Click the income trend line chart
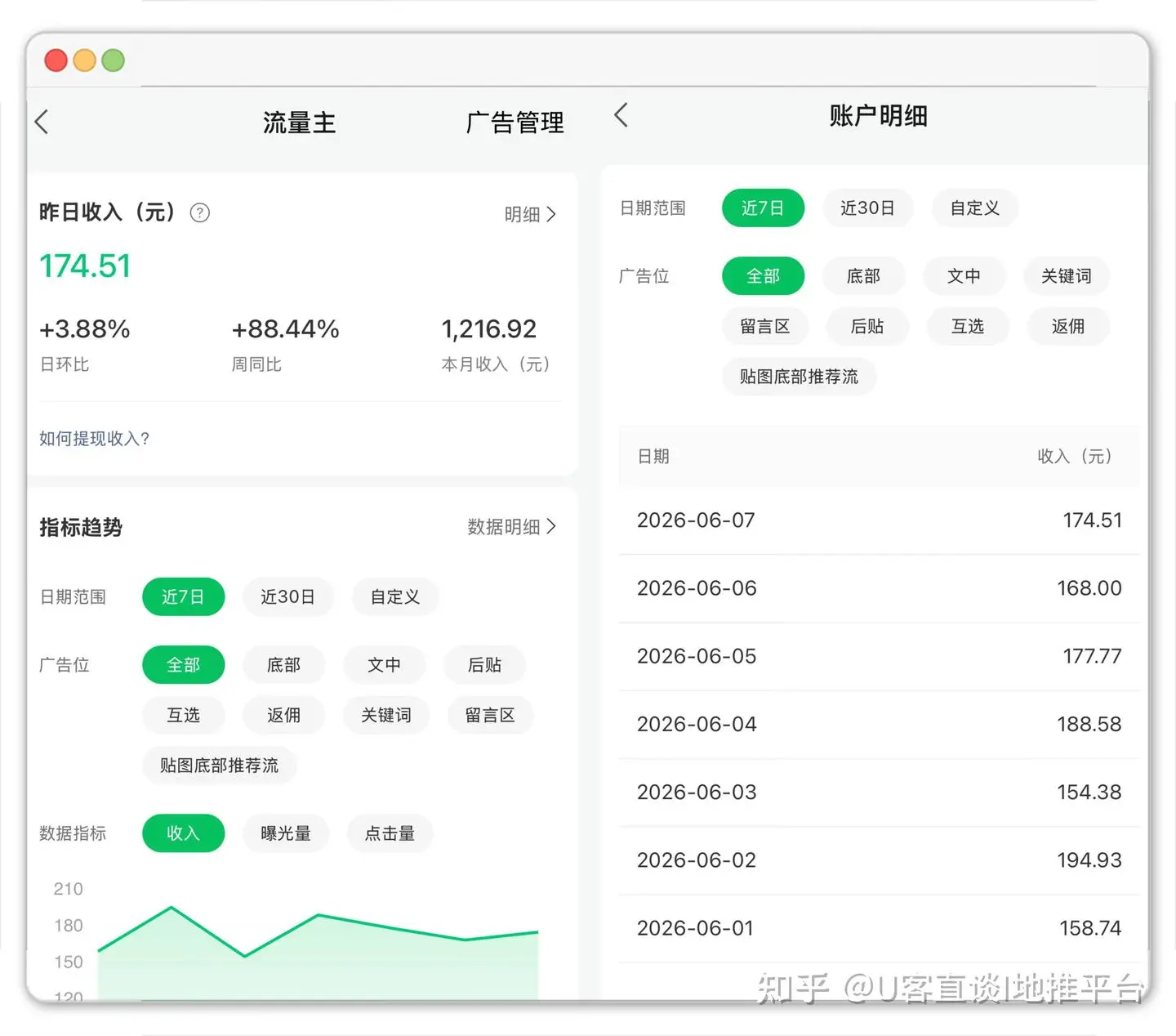The image size is (1176, 1036). click(x=318, y=952)
